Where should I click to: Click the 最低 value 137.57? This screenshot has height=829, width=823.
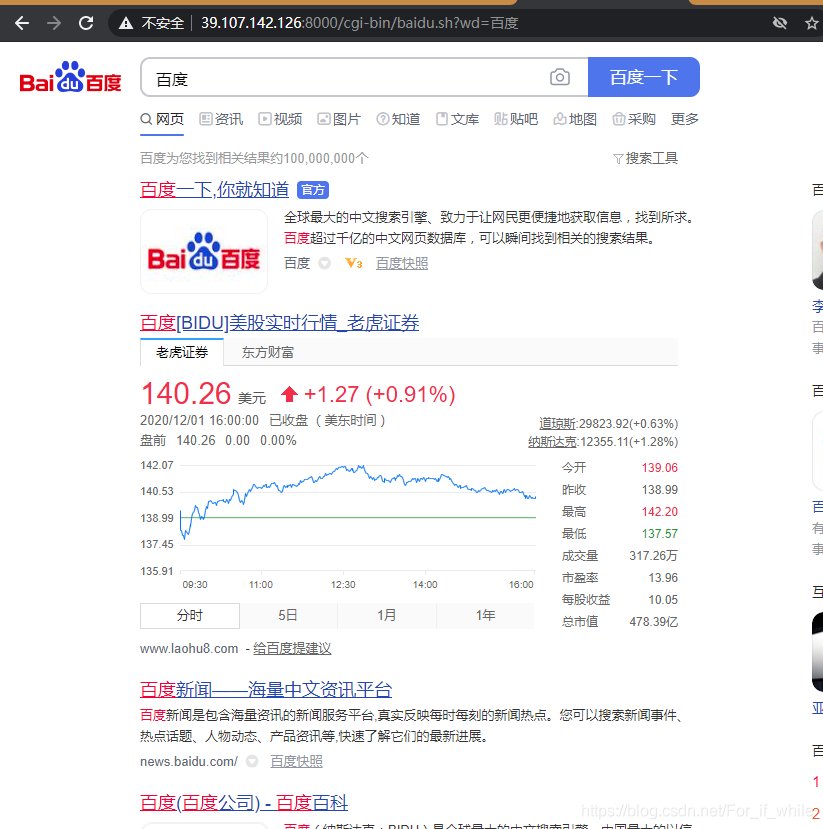click(660, 533)
